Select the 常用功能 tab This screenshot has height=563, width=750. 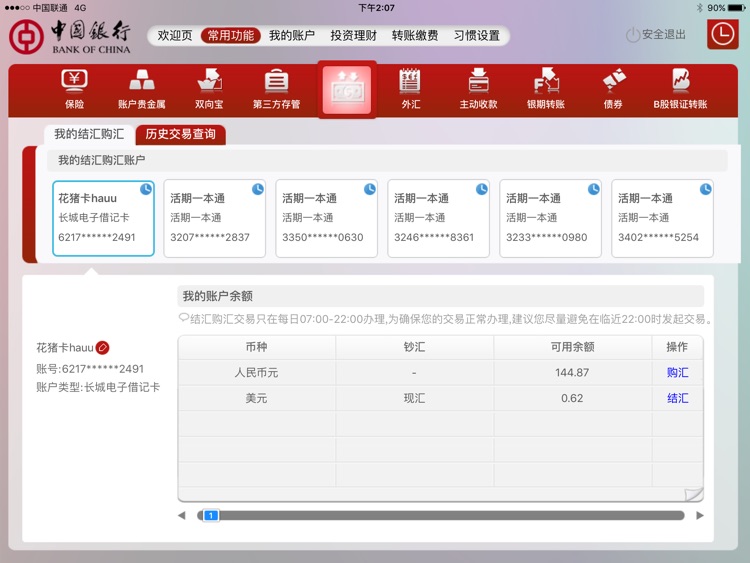click(231, 35)
